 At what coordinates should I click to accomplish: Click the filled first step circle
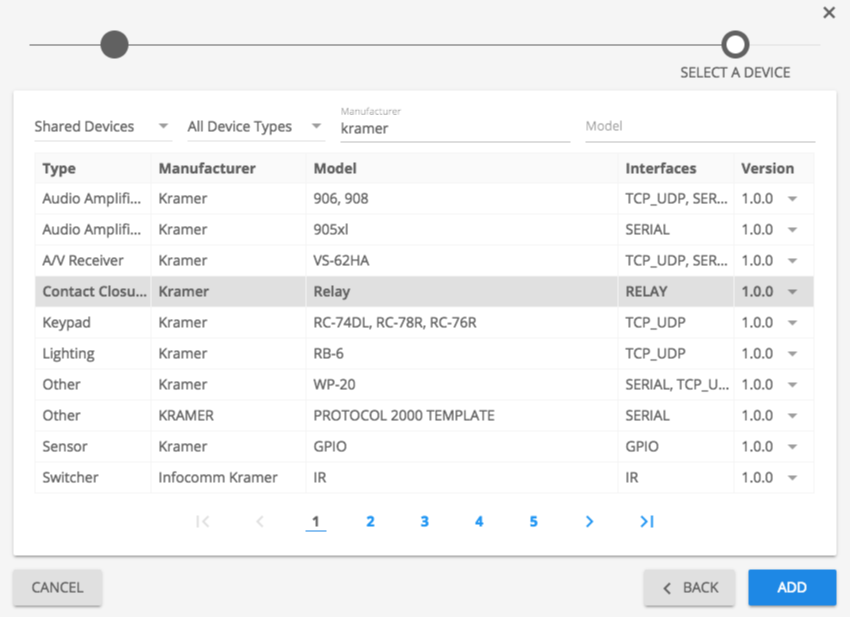[x=114, y=44]
